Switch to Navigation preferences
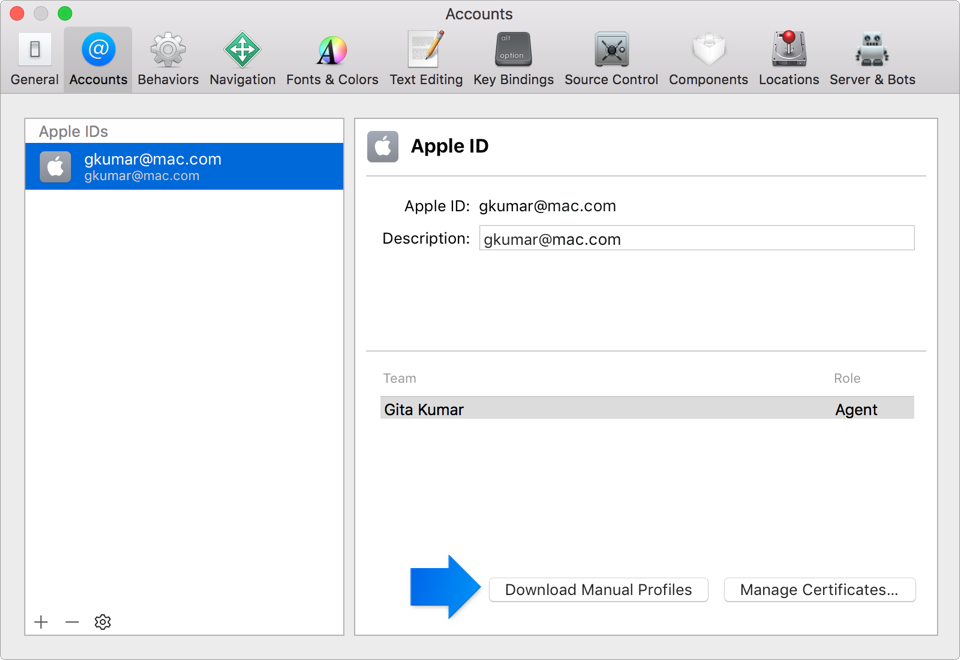 click(x=242, y=59)
